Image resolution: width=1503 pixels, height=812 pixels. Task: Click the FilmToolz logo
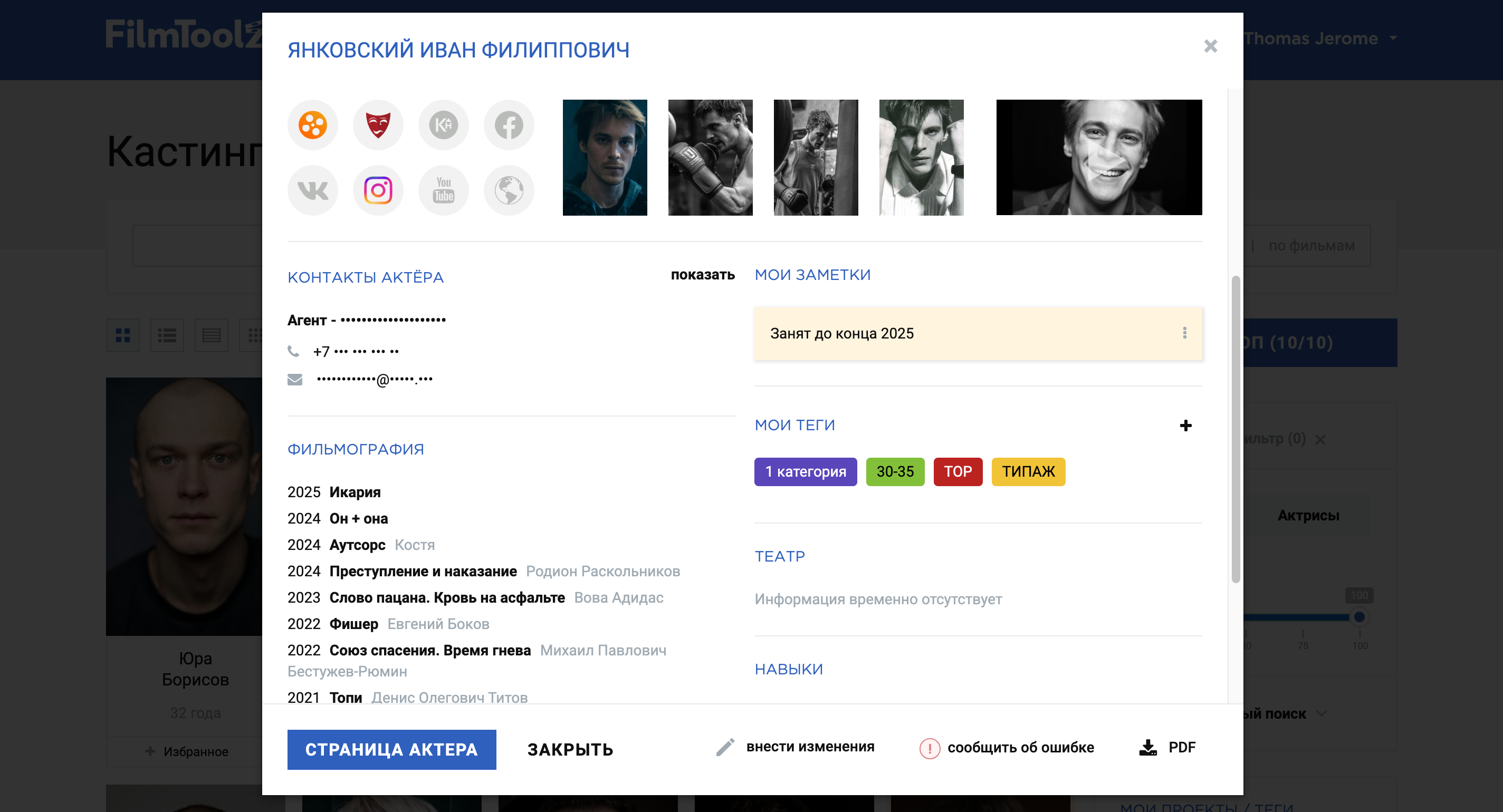(184, 34)
